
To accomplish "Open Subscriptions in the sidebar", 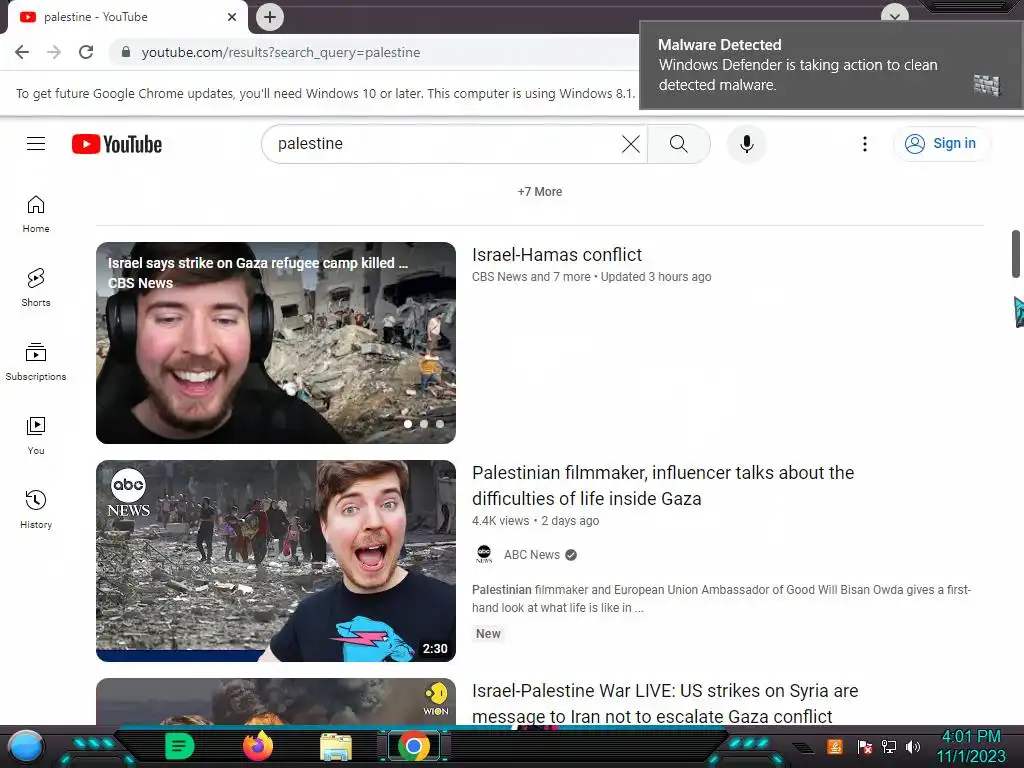I will [36, 362].
